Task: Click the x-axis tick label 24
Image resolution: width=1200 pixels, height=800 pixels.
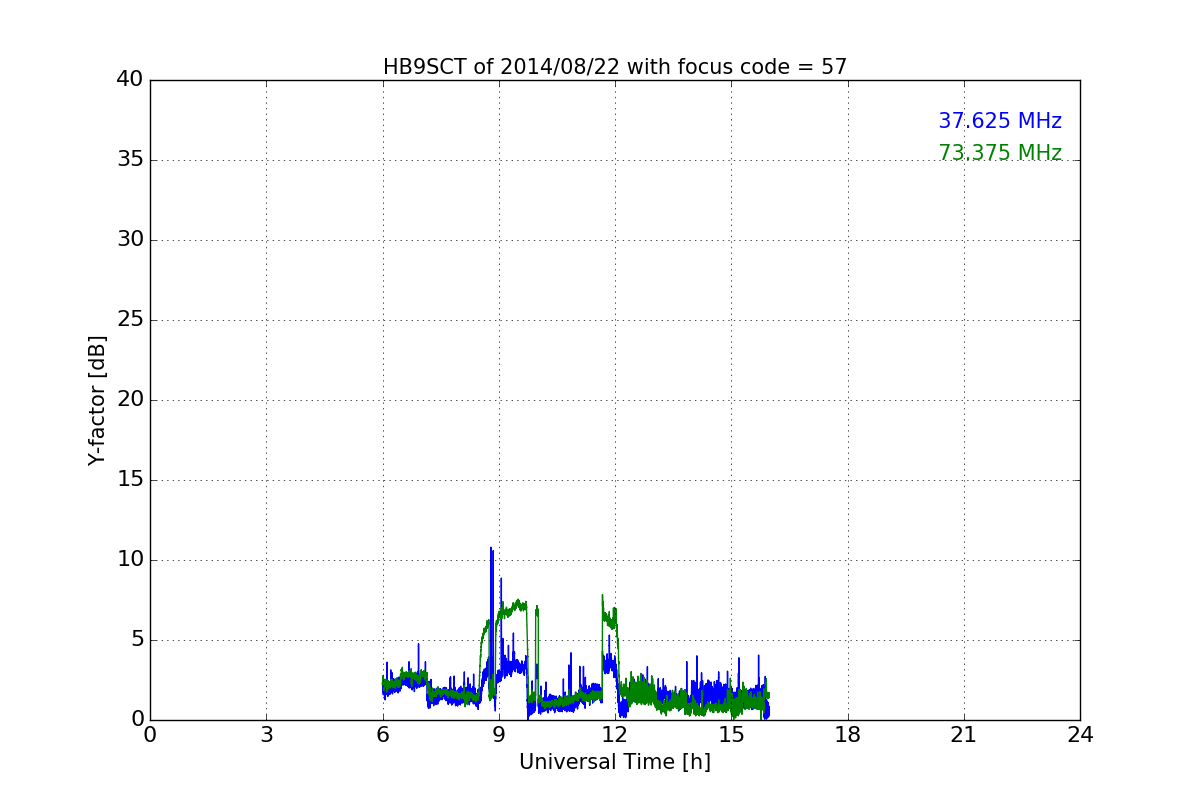Action: pos(1080,735)
